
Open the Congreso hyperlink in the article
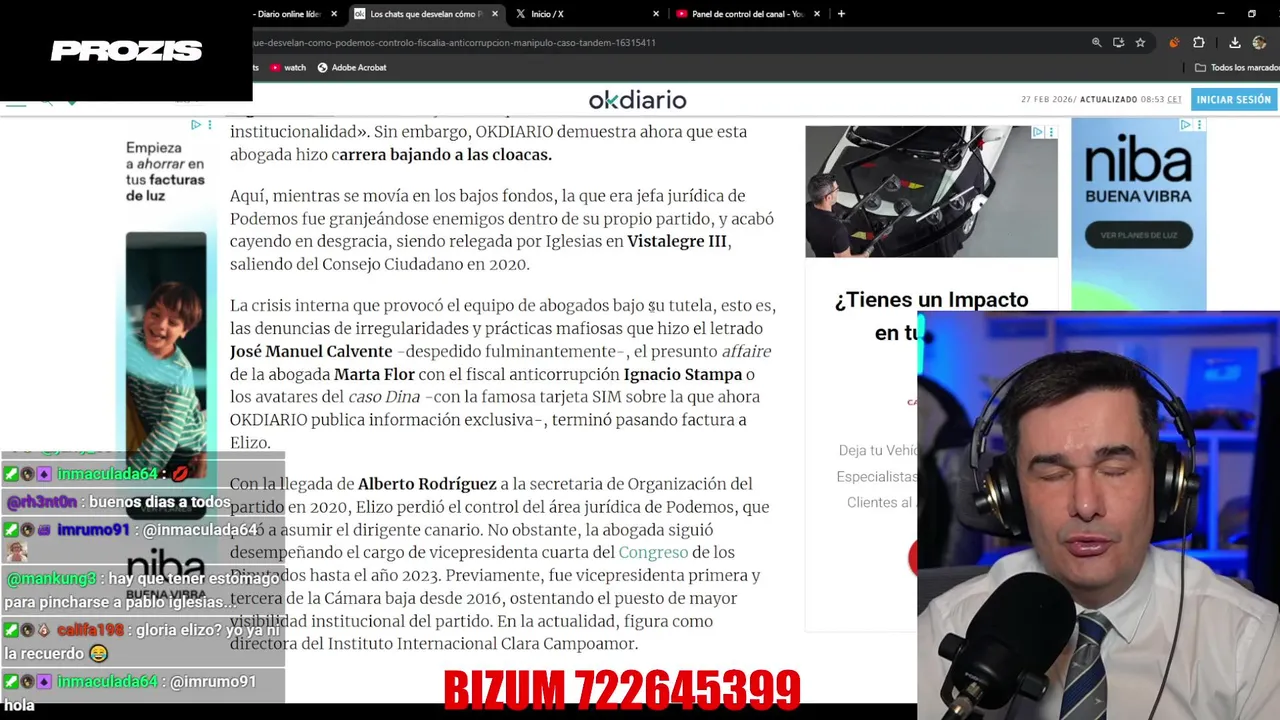(653, 552)
